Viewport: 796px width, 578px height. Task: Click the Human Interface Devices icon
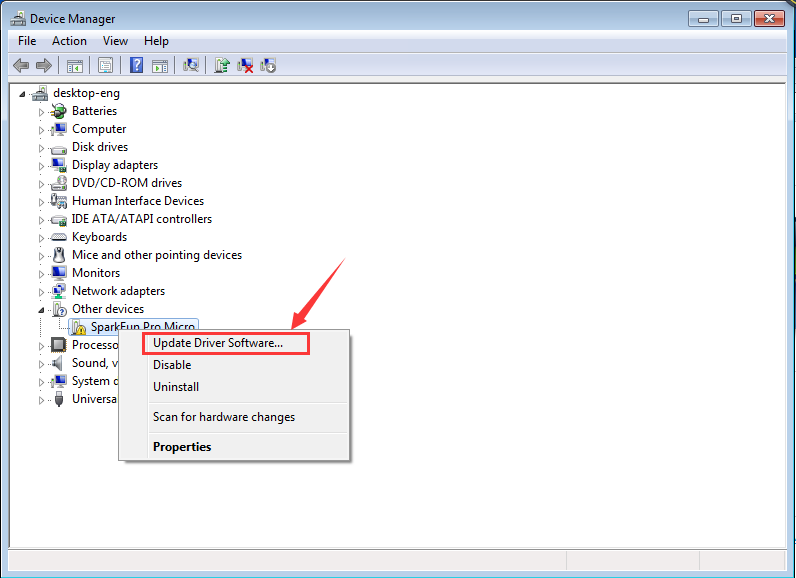[x=59, y=201]
